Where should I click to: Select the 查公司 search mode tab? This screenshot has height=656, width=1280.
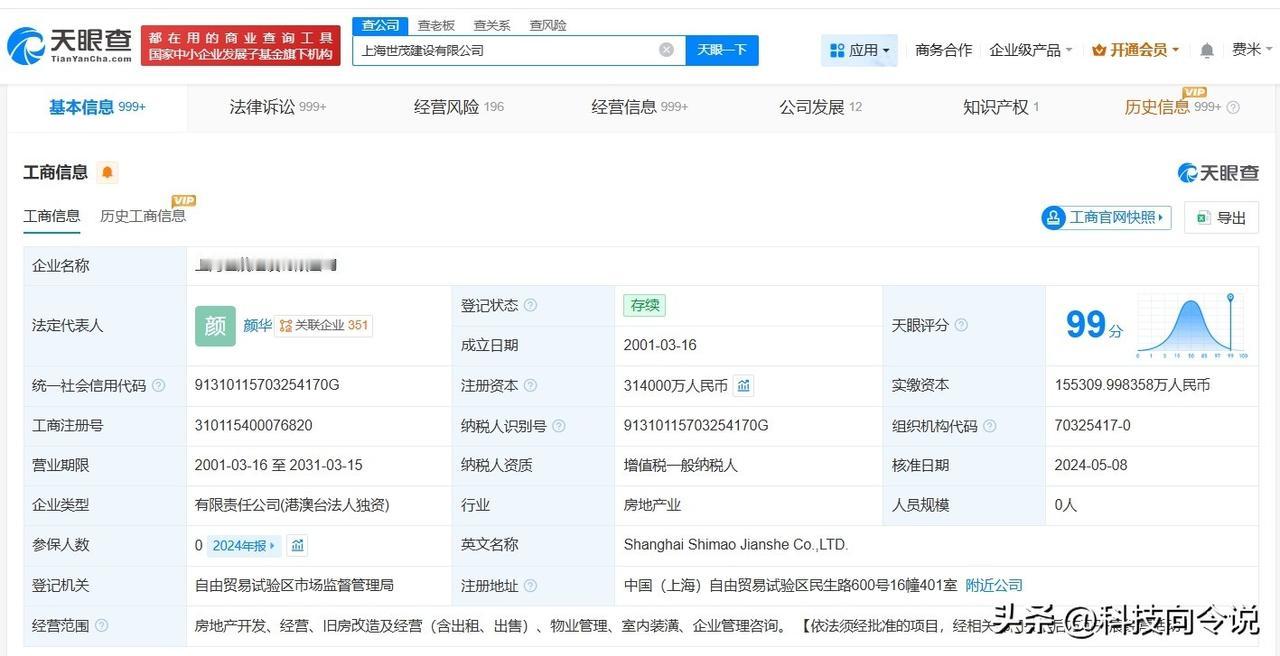coord(380,25)
